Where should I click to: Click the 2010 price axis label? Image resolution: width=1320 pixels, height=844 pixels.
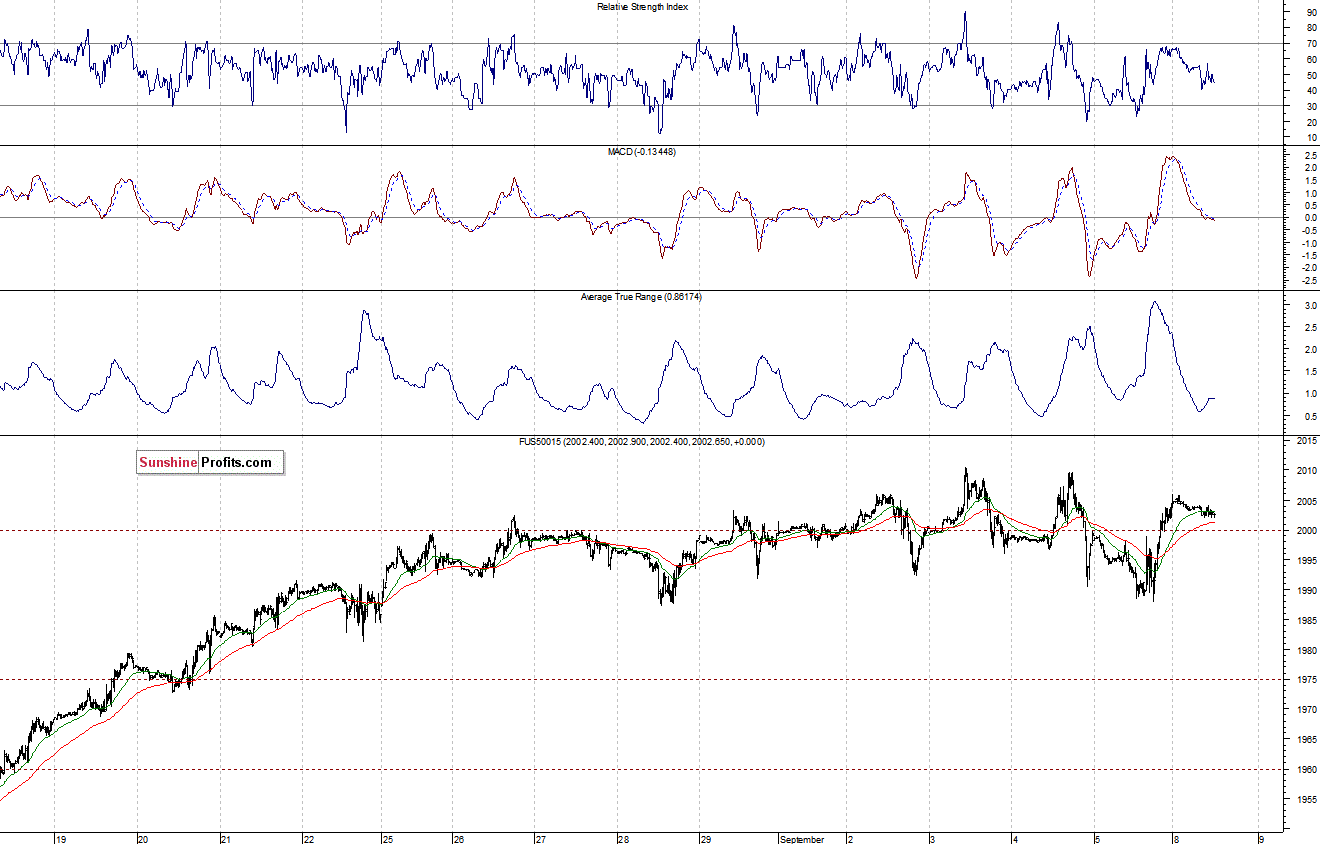(x=1306, y=470)
